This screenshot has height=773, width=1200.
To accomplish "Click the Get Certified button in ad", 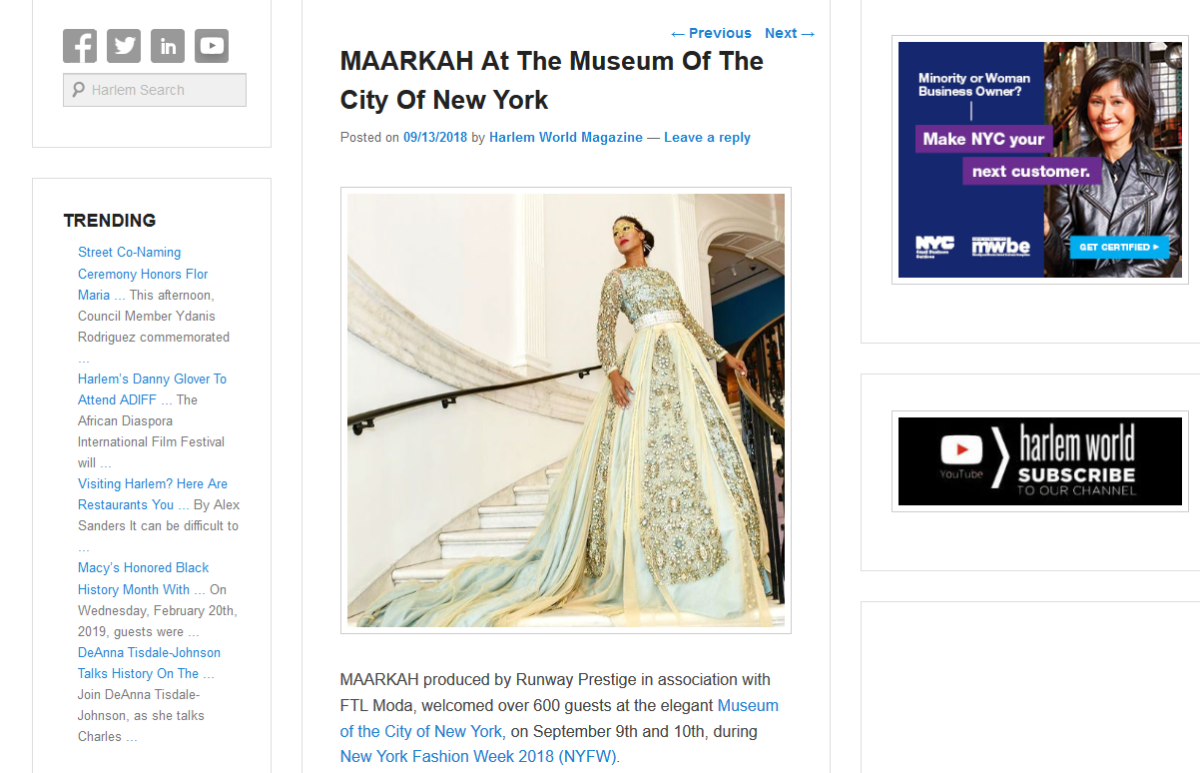I will (x=1120, y=246).
